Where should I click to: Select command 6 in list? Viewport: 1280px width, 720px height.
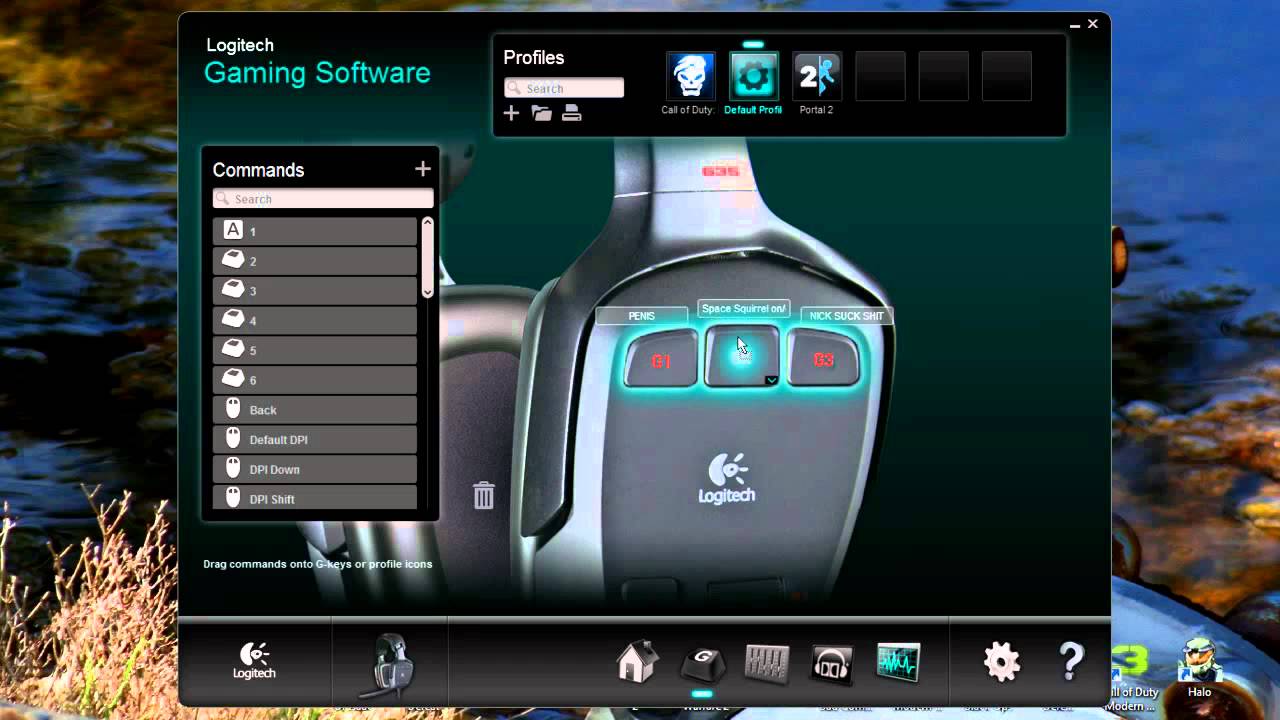pyautogui.click(x=314, y=380)
